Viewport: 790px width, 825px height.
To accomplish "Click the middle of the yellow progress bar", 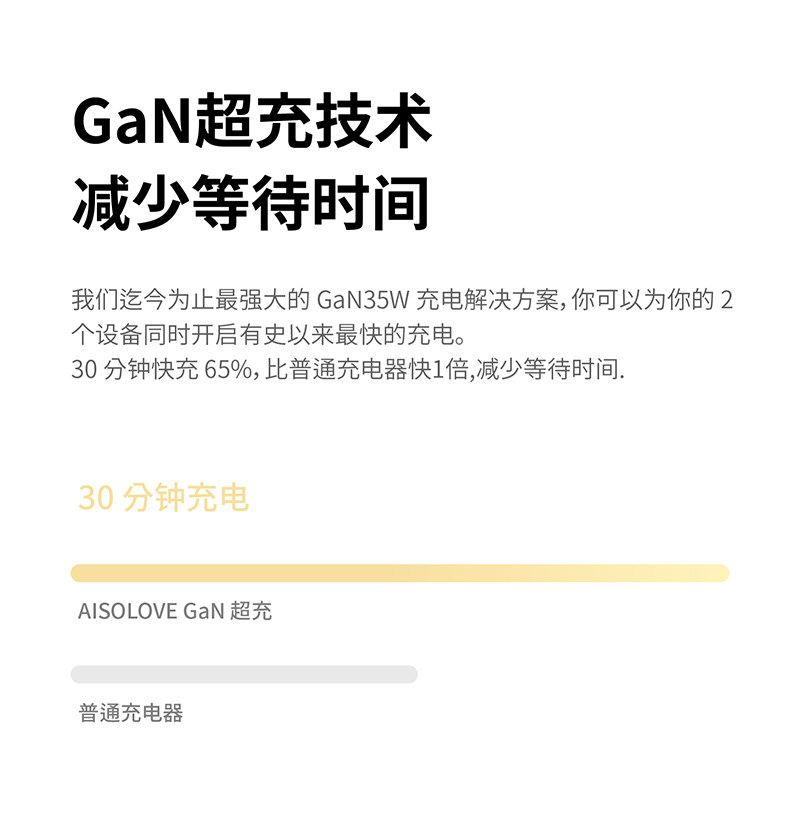I will click(400, 573).
